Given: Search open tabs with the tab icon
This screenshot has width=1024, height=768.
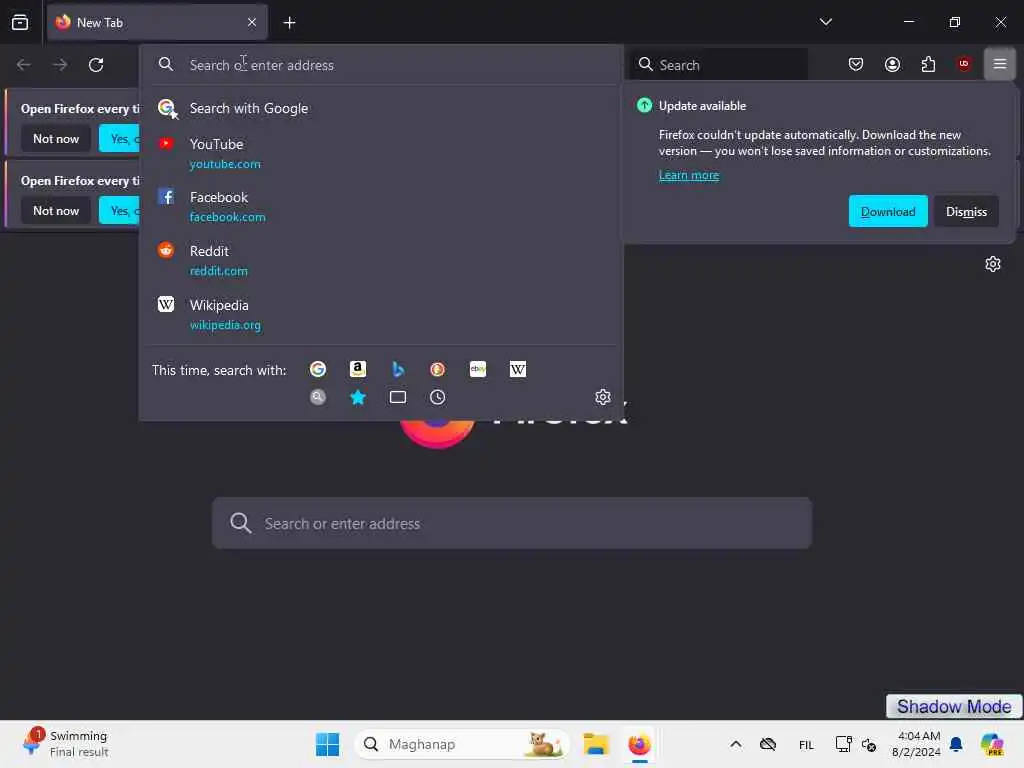Looking at the screenshot, I should 398,397.
